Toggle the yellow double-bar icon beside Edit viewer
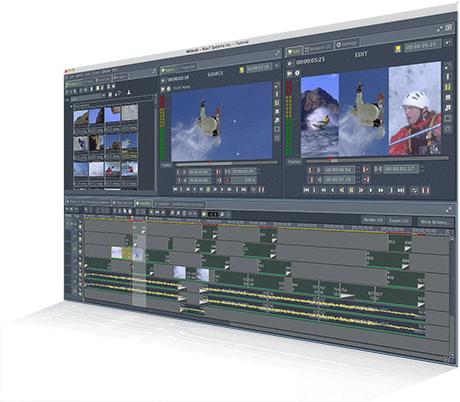The image size is (460, 402). (x=448, y=87)
